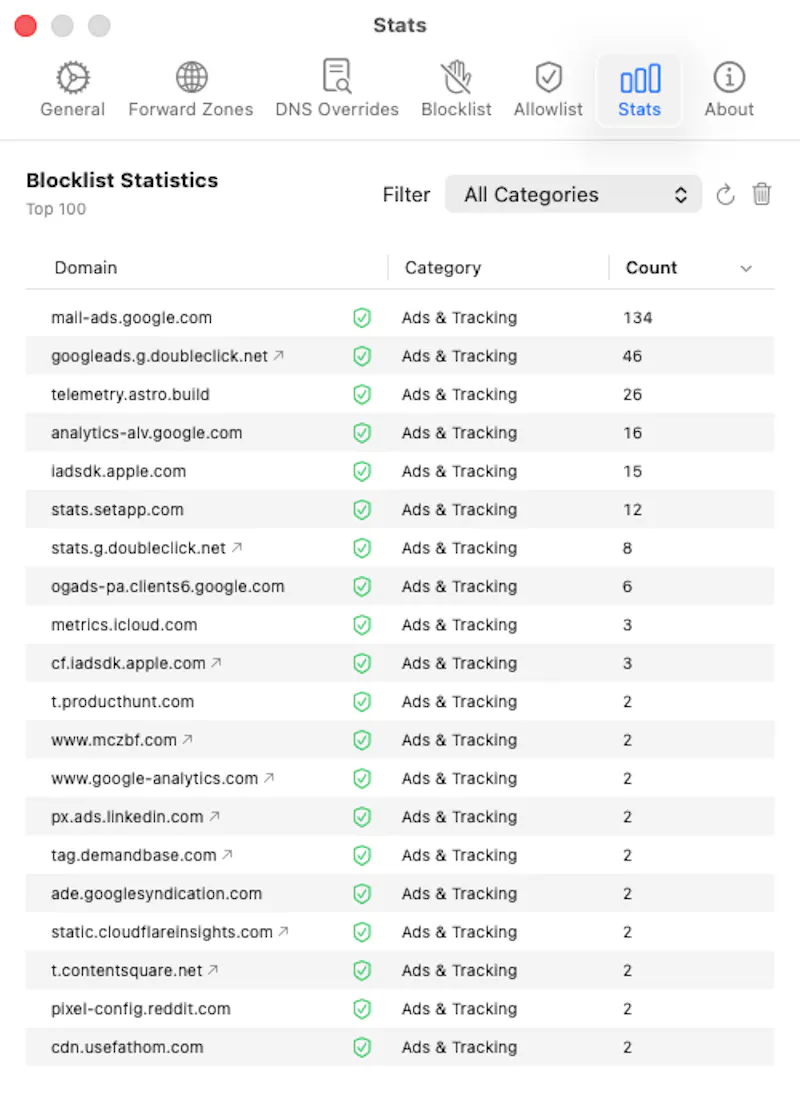Select the iadsdk.apple.com domain text
Viewport: 800px width, 1101px height.
coord(119,471)
